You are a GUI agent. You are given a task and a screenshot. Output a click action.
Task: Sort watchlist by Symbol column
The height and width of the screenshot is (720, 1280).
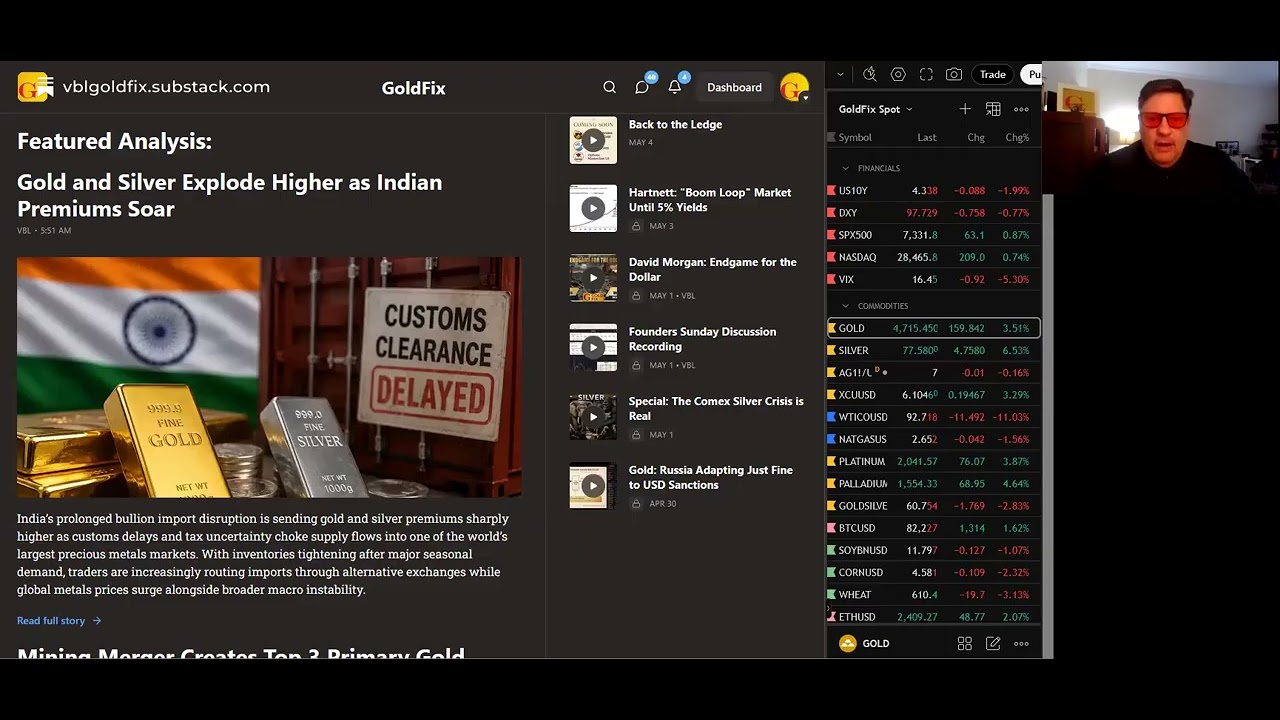tap(855, 137)
